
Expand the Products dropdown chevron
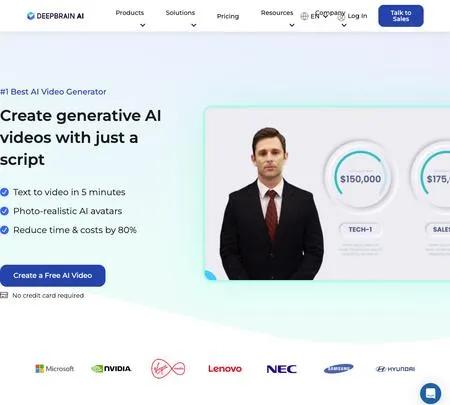point(143,25)
